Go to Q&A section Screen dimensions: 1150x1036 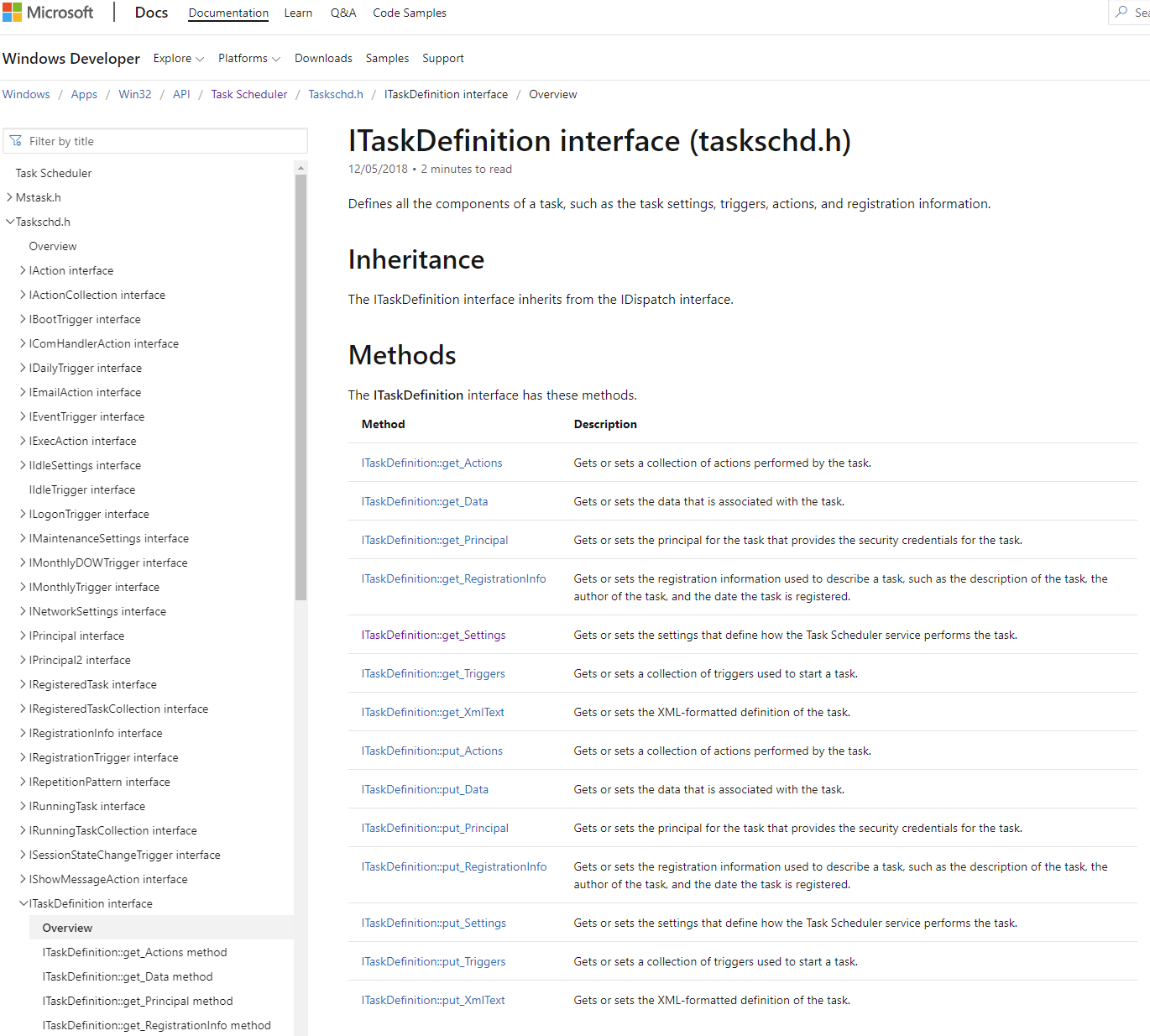pyautogui.click(x=343, y=13)
